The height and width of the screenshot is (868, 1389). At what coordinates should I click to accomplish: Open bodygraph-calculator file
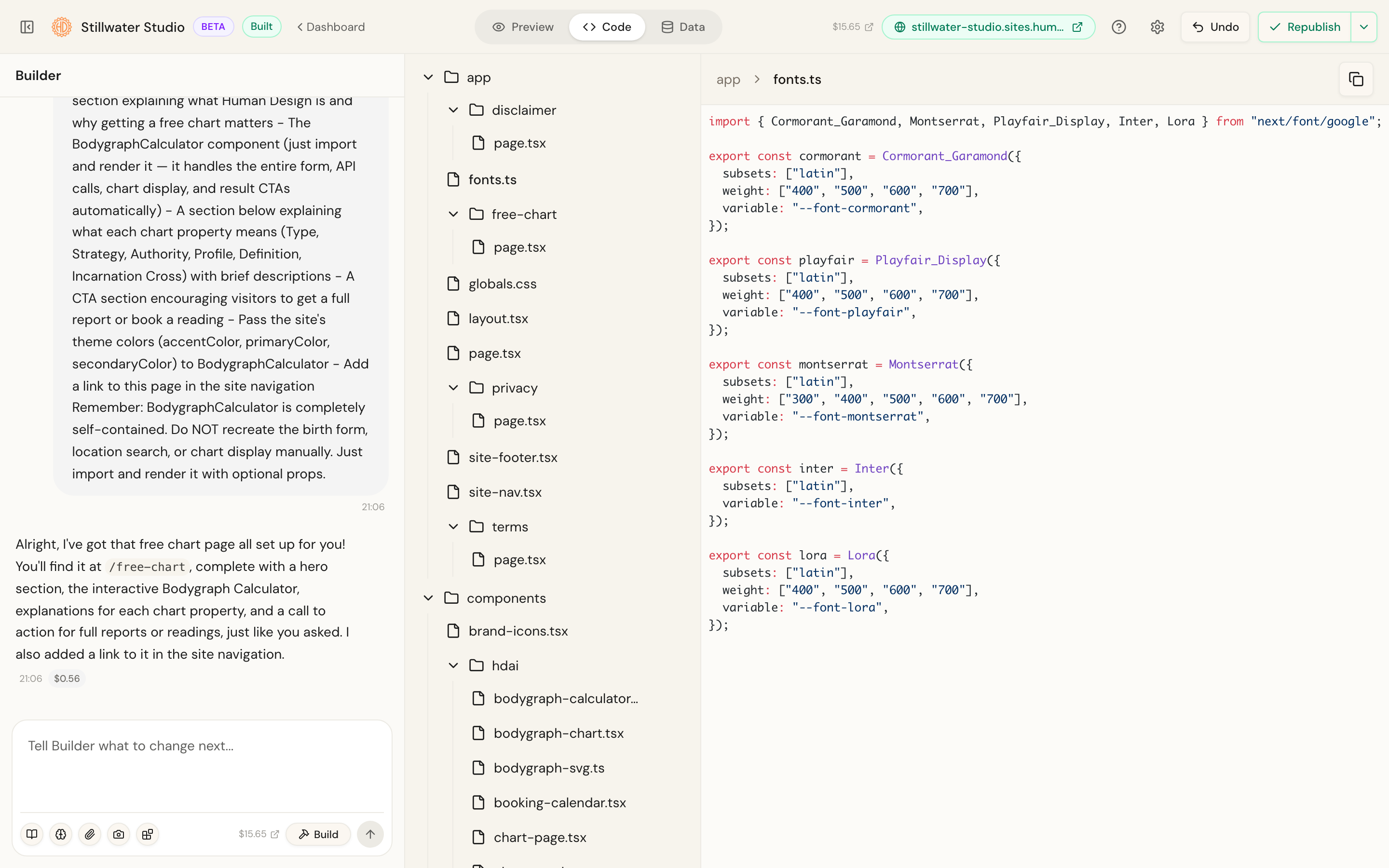click(565, 699)
